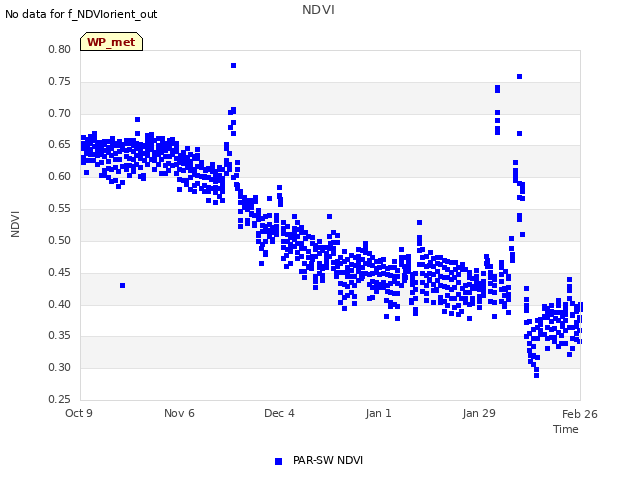640x480 pixels.
Task: Click the 0.30 y-axis tick label
Action: click(60, 367)
